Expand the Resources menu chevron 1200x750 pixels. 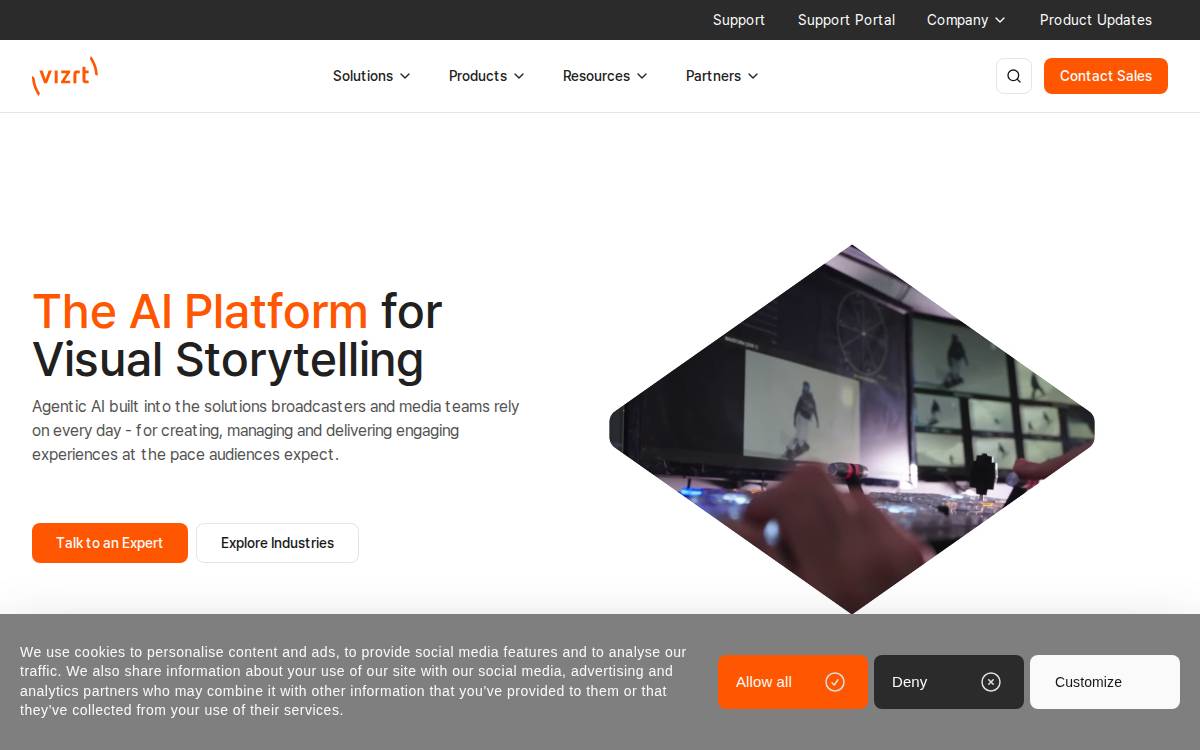pyautogui.click(x=642, y=76)
